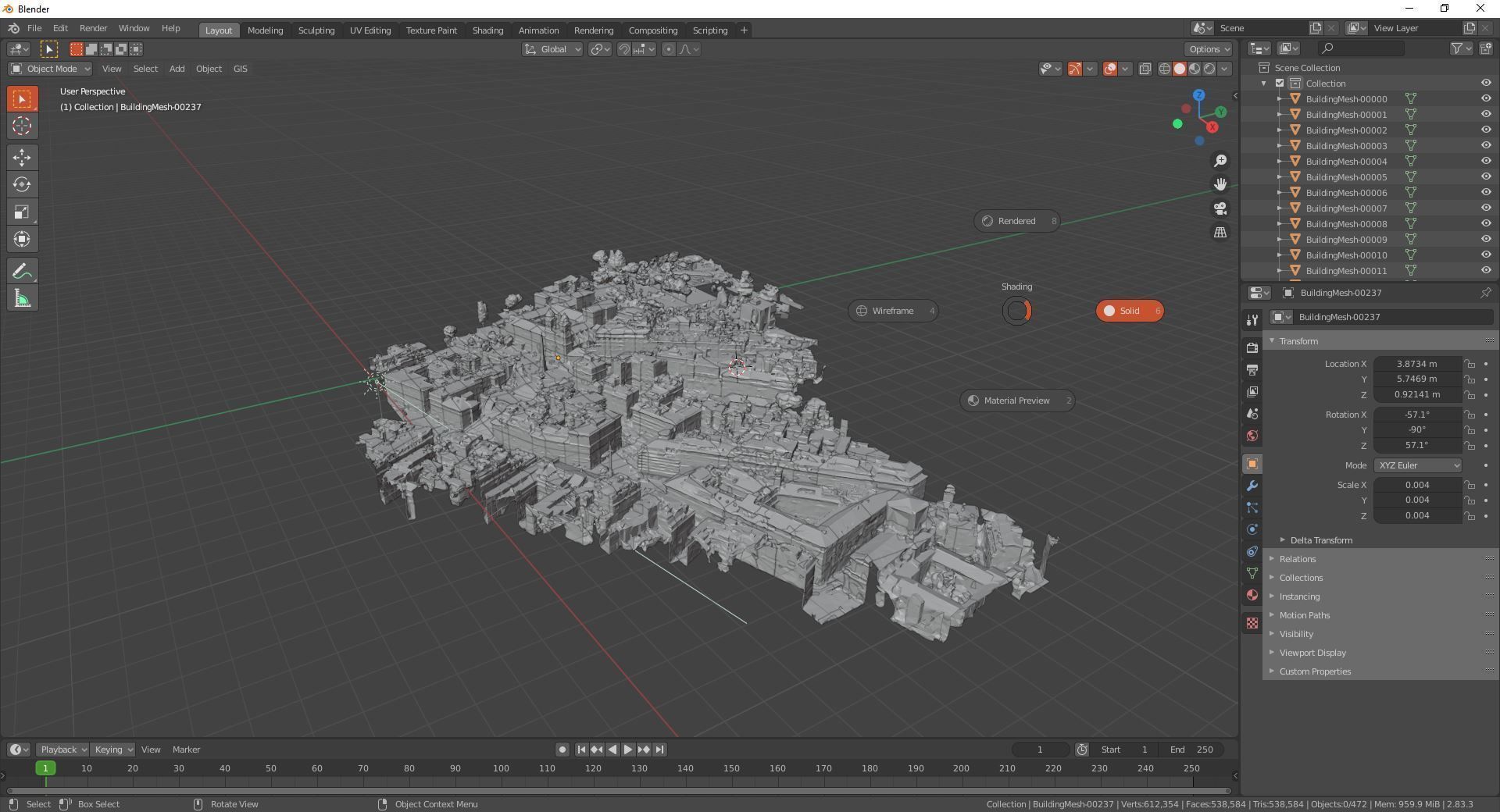Choose the Select Box tool
Screen dimensions: 1500x812
pos(22,99)
